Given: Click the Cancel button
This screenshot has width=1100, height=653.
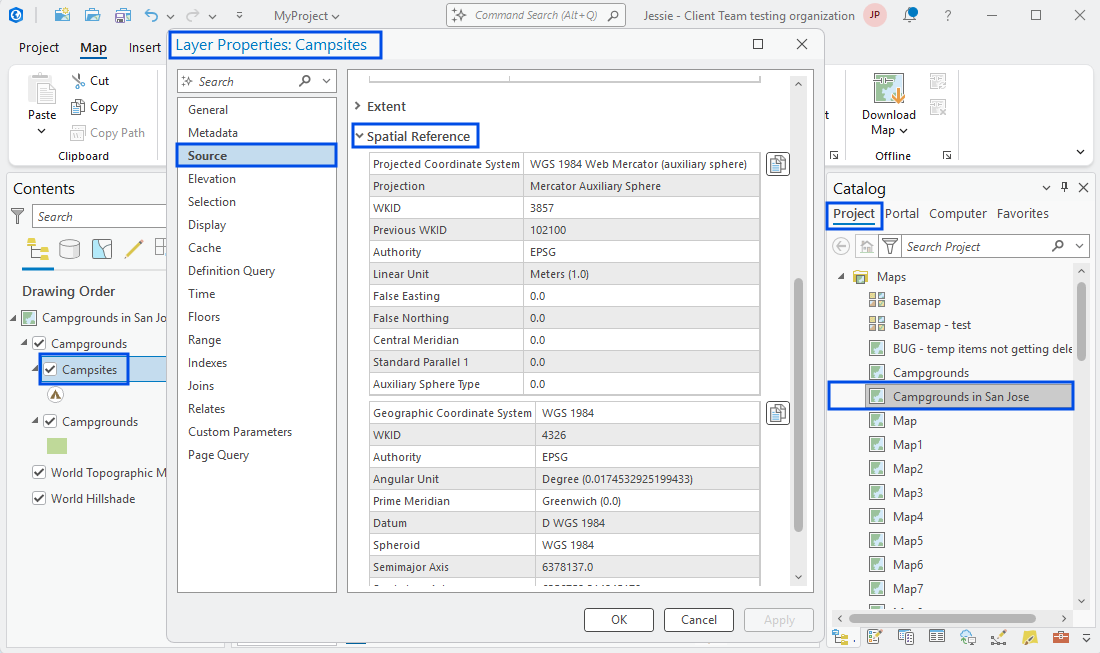Looking at the screenshot, I should tap(698, 620).
